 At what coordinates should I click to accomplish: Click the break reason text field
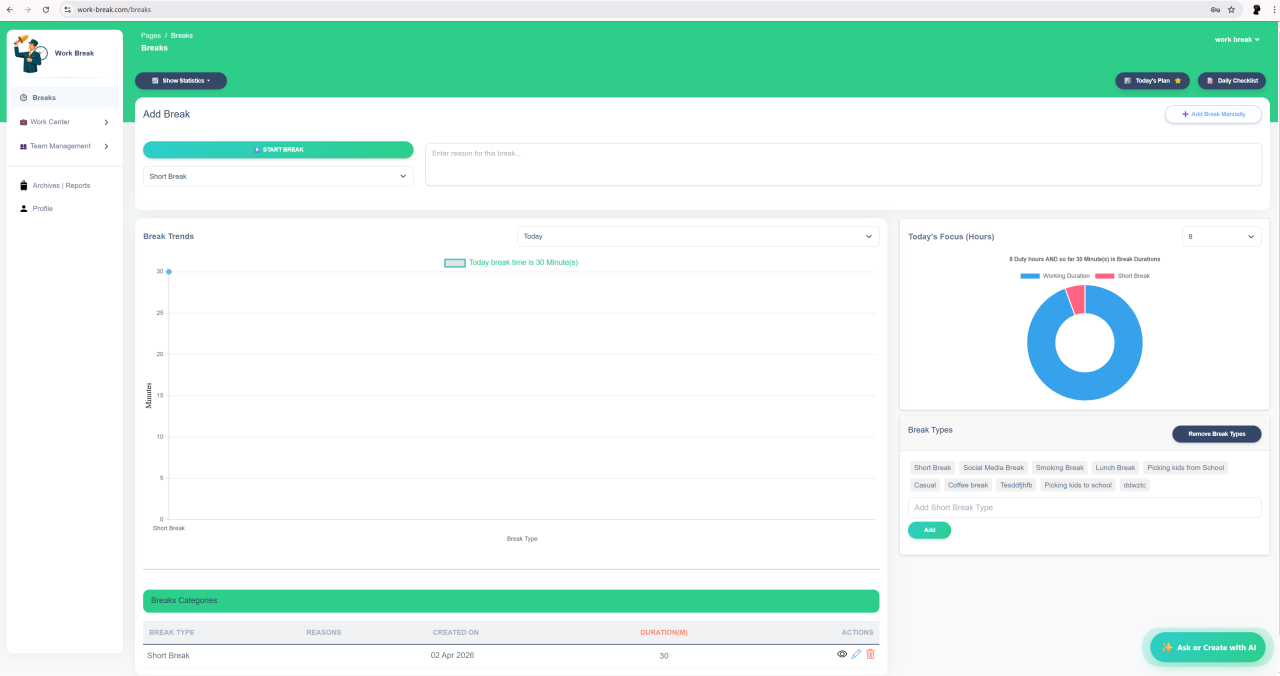point(843,165)
